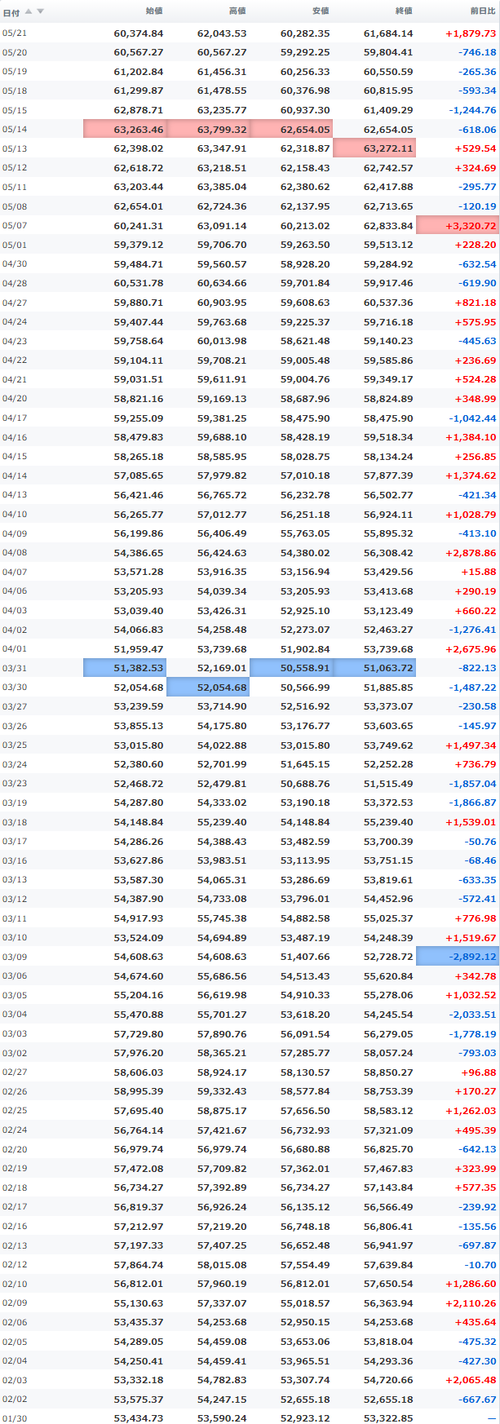Select the blue highlighted 51,382.53 opening cell
The image size is (500, 1424).
(125, 667)
